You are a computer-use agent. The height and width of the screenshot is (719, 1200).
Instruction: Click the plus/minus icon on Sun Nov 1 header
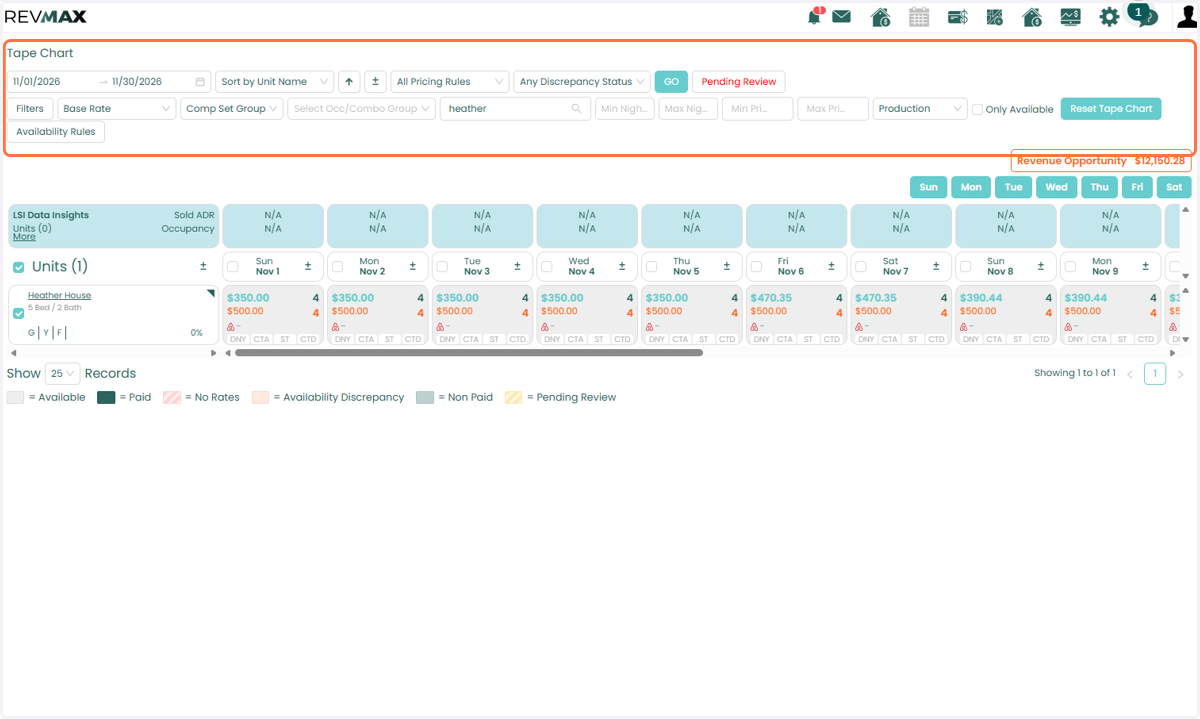308,267
